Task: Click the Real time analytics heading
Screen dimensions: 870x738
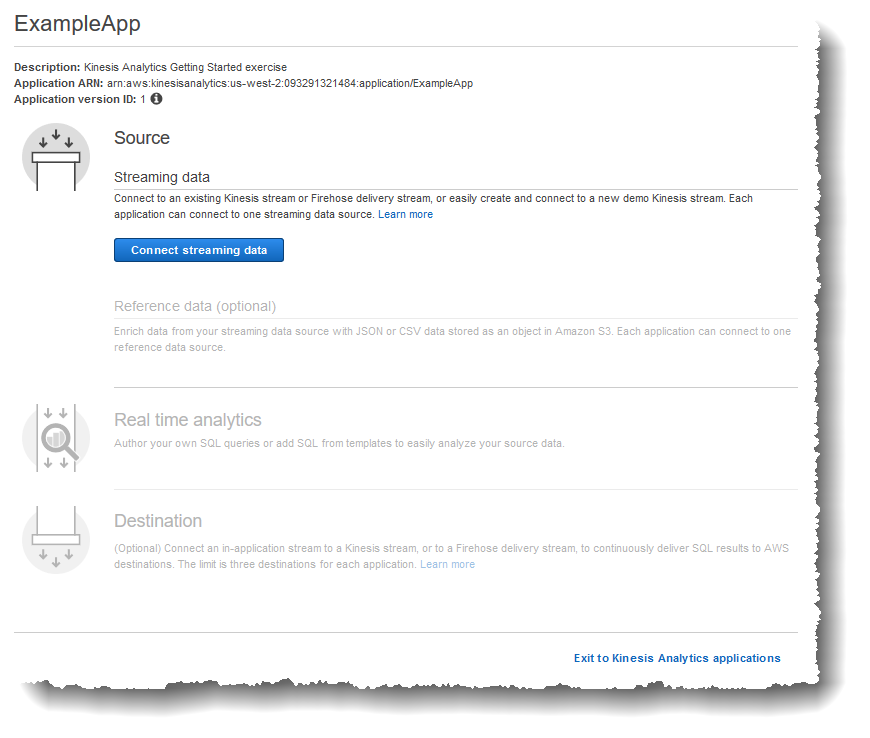Action: pos(187,420)
